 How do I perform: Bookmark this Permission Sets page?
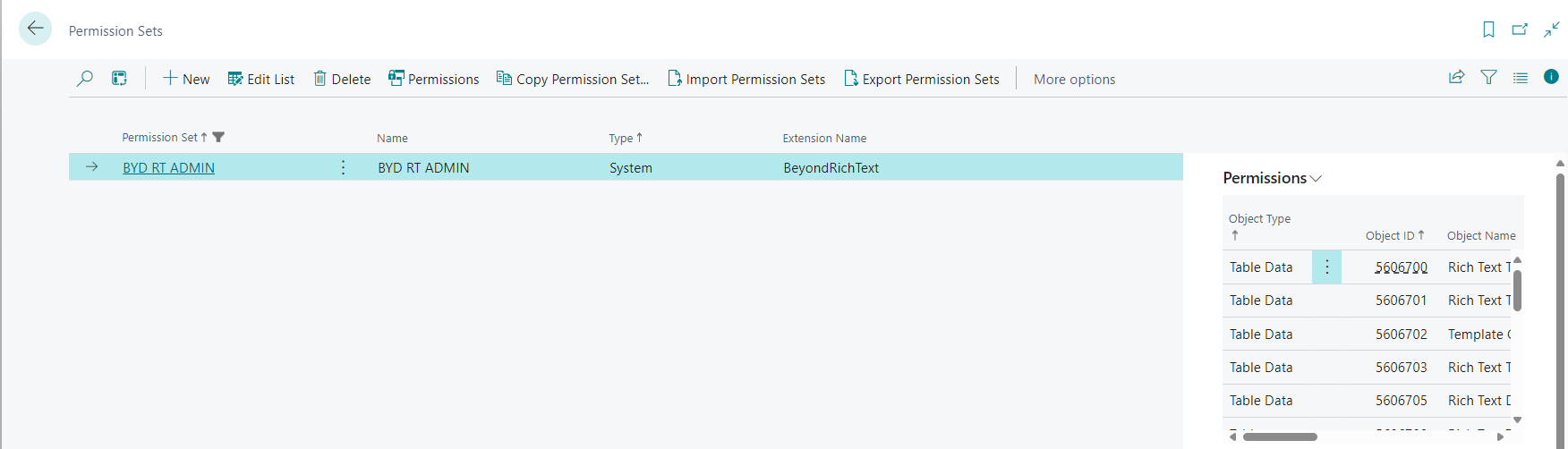click(1488, 30)
